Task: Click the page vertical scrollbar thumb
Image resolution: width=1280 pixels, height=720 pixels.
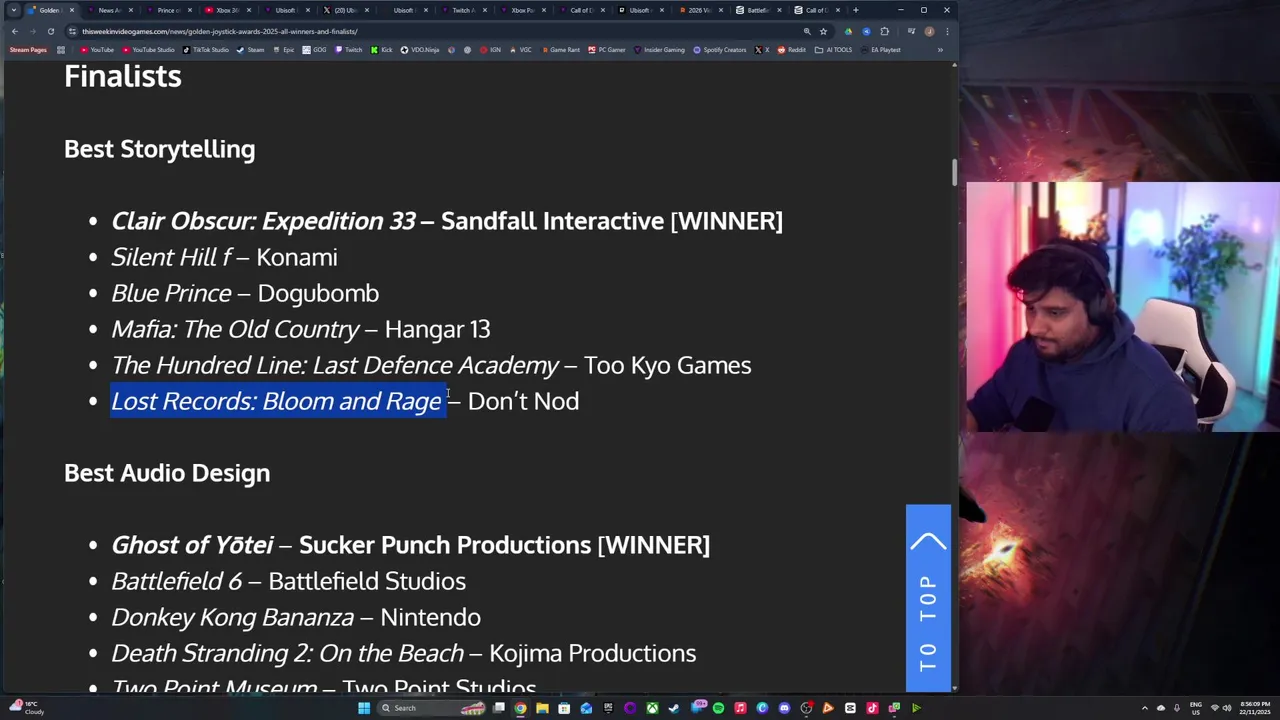Action: pyautogui.click(x=954, y=172)
